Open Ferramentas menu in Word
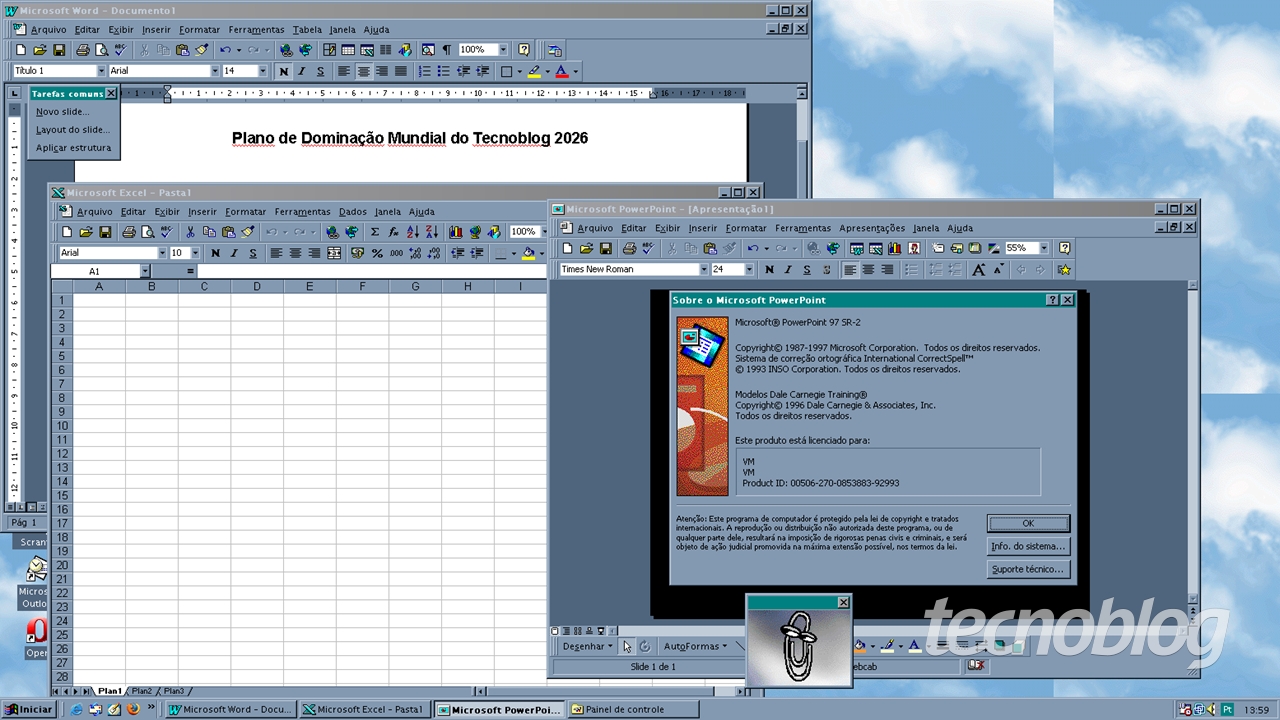This screenshot has height=720, width=1280. (x=256, y=30)
